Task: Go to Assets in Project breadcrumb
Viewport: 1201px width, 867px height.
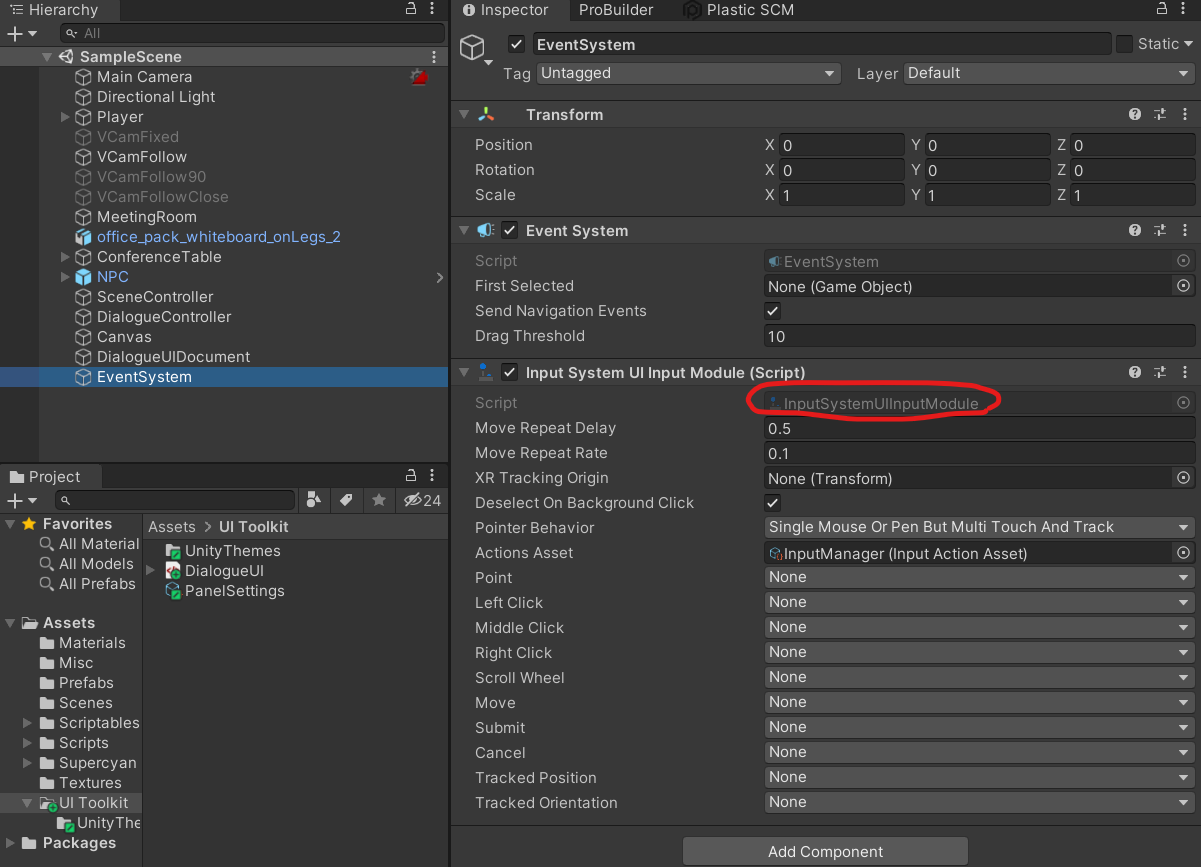Action: [x=172, y=527]
